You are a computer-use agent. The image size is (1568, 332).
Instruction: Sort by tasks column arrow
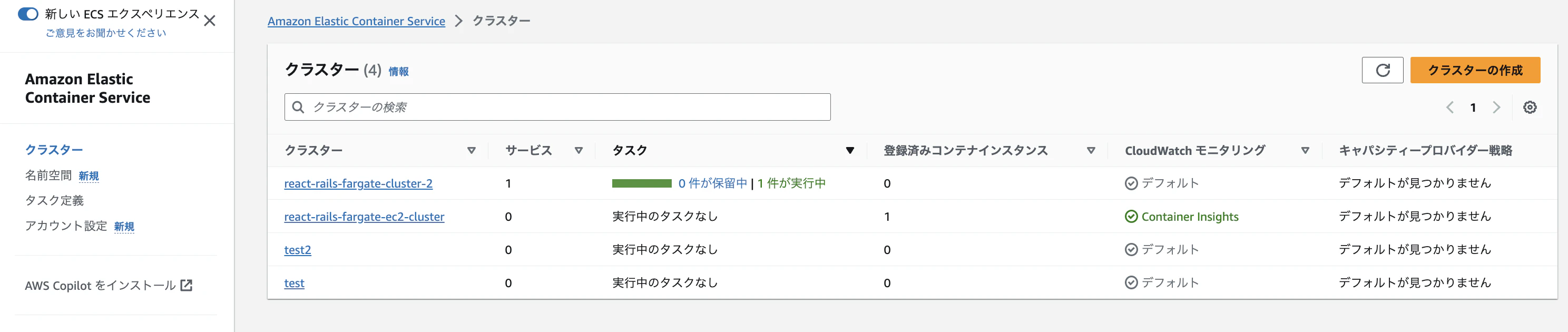point(850,151)
